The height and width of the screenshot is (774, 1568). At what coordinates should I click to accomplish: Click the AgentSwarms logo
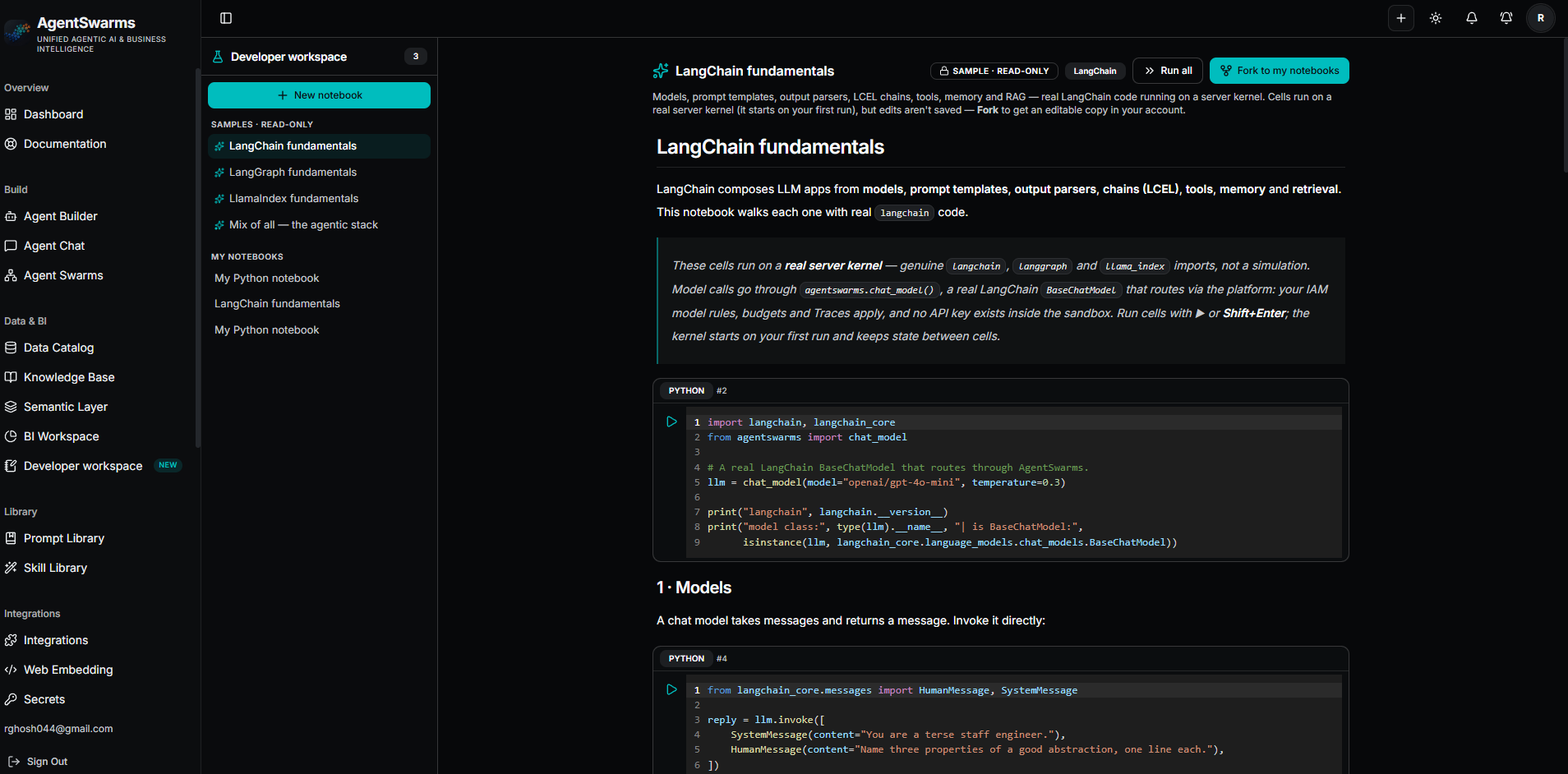coord(17,32)
